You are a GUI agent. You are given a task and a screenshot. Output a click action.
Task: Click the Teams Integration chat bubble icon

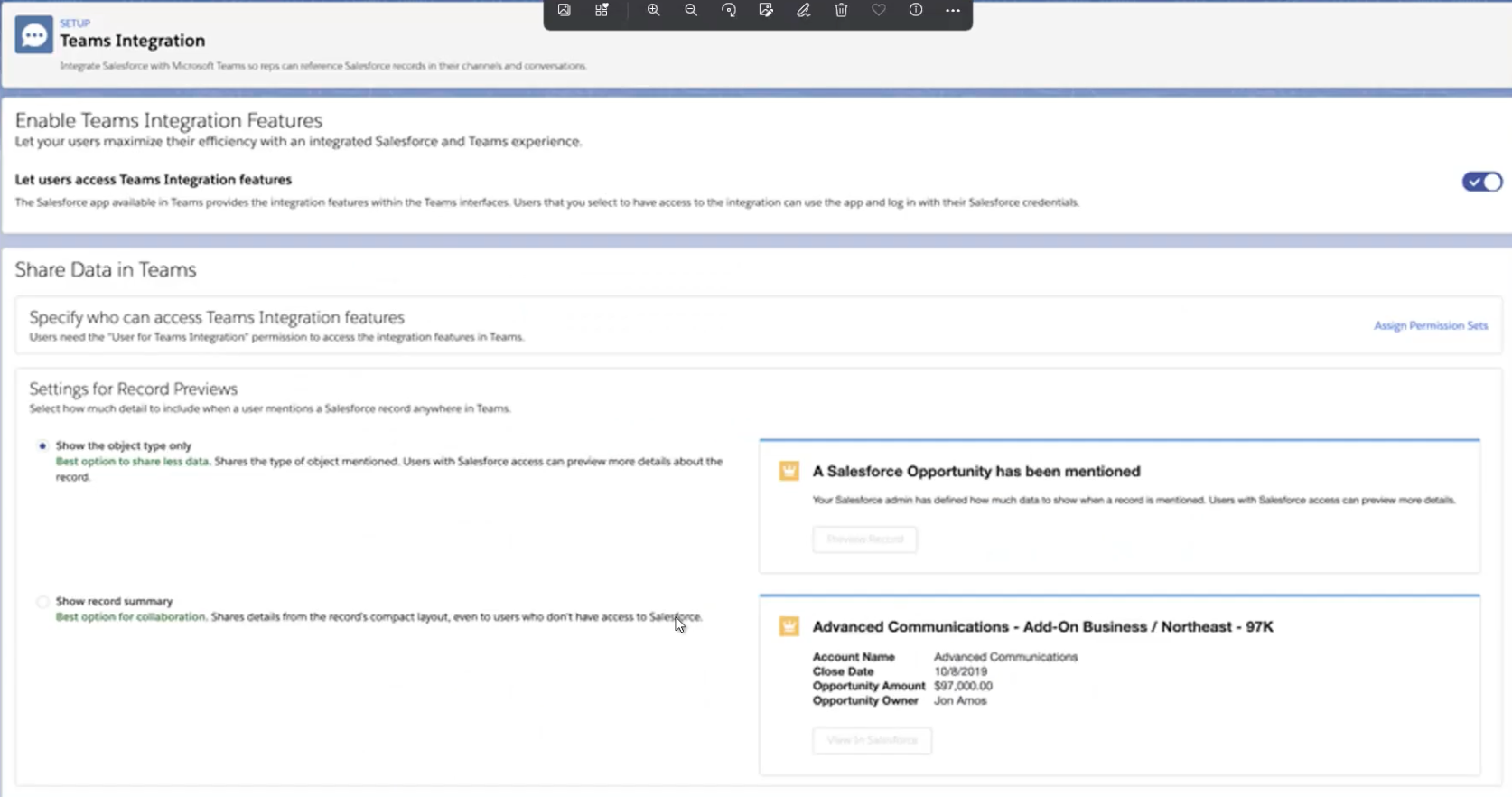pyautogui.click(x=34, y=35)
